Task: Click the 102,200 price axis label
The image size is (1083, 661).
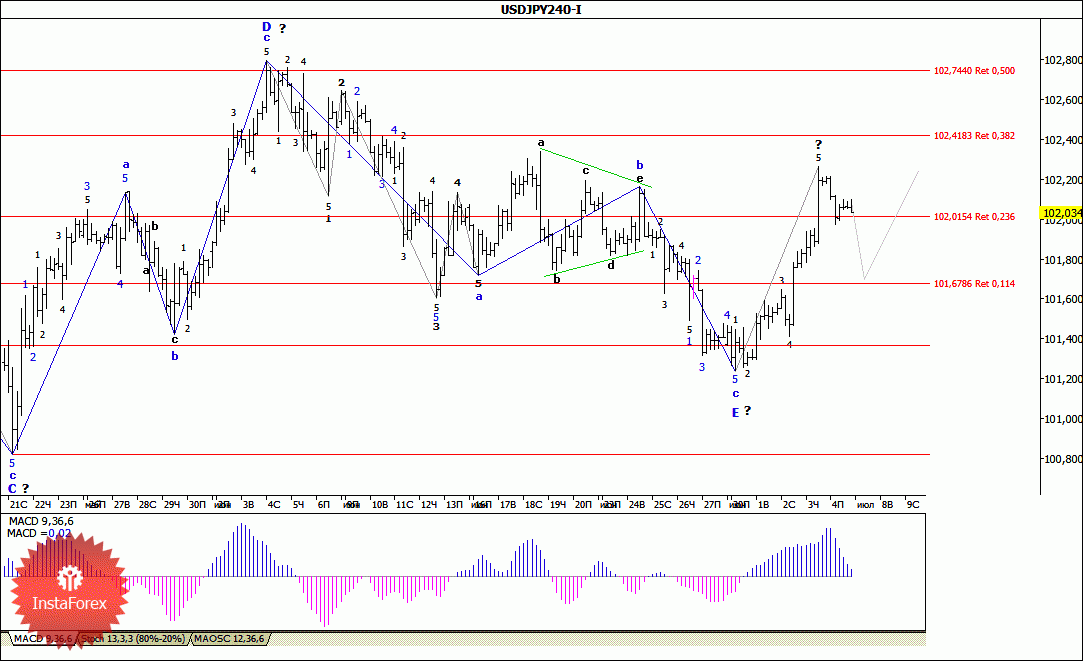Action: [x=1062, y=180]
